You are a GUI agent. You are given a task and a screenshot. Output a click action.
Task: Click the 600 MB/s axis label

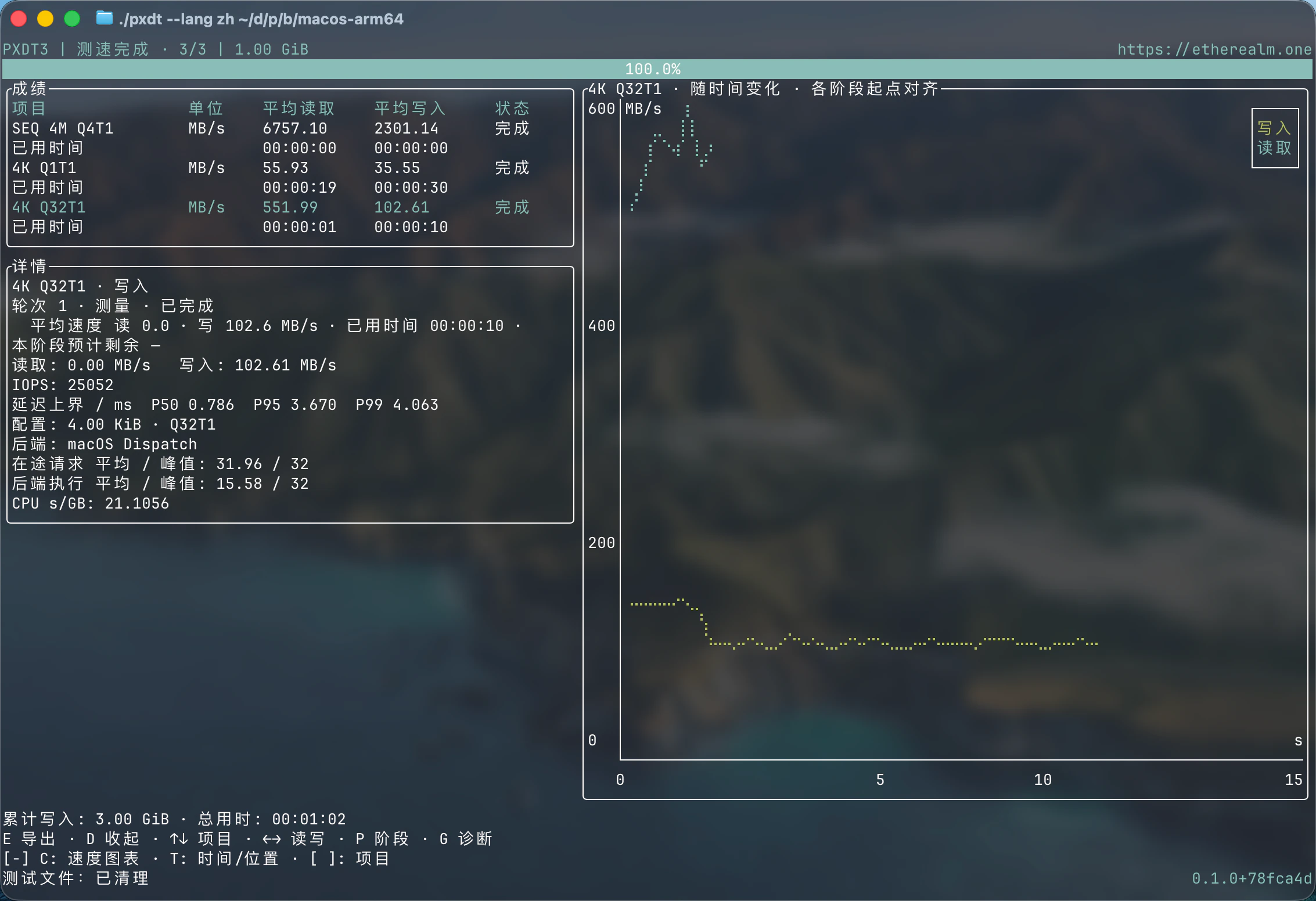click(625, 109)
